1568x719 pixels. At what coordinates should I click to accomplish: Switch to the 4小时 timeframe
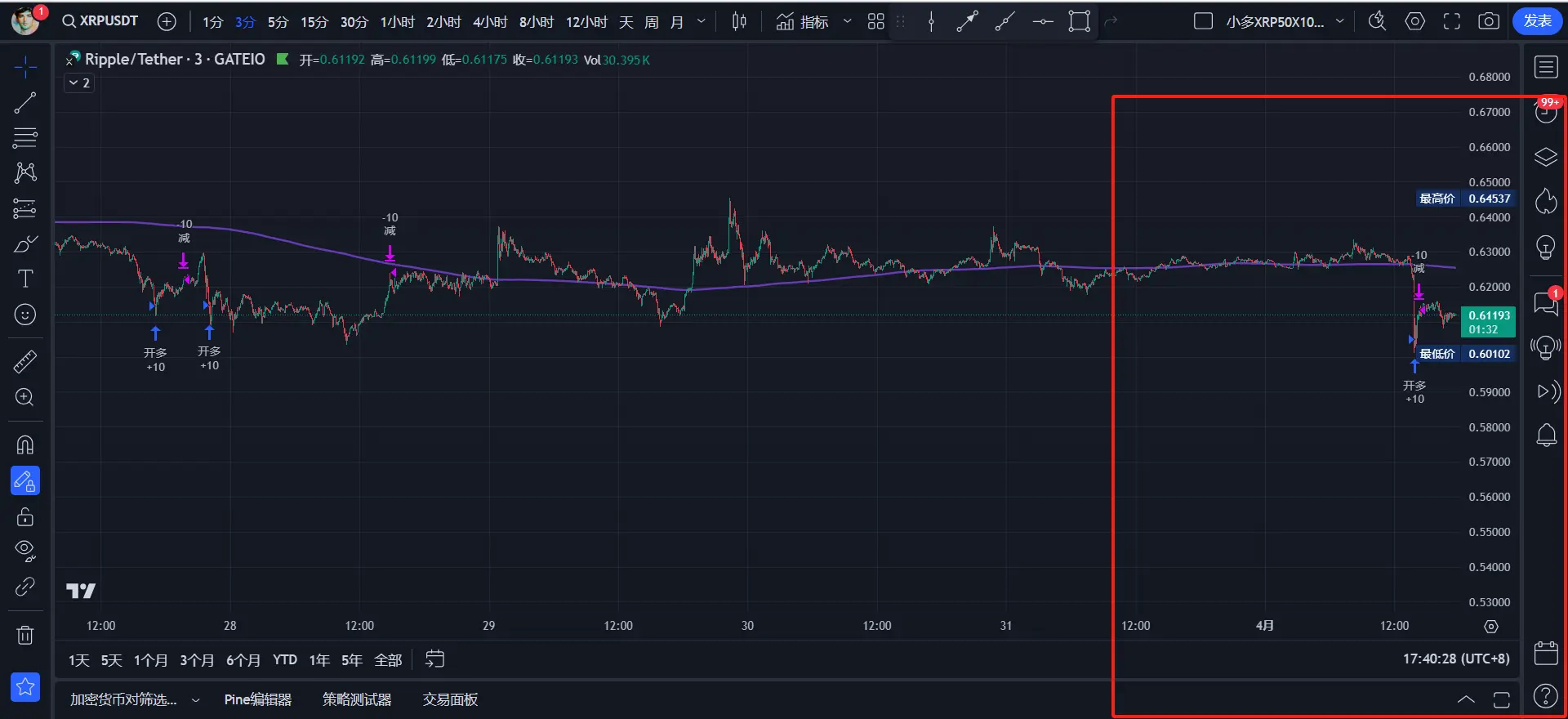490,22
